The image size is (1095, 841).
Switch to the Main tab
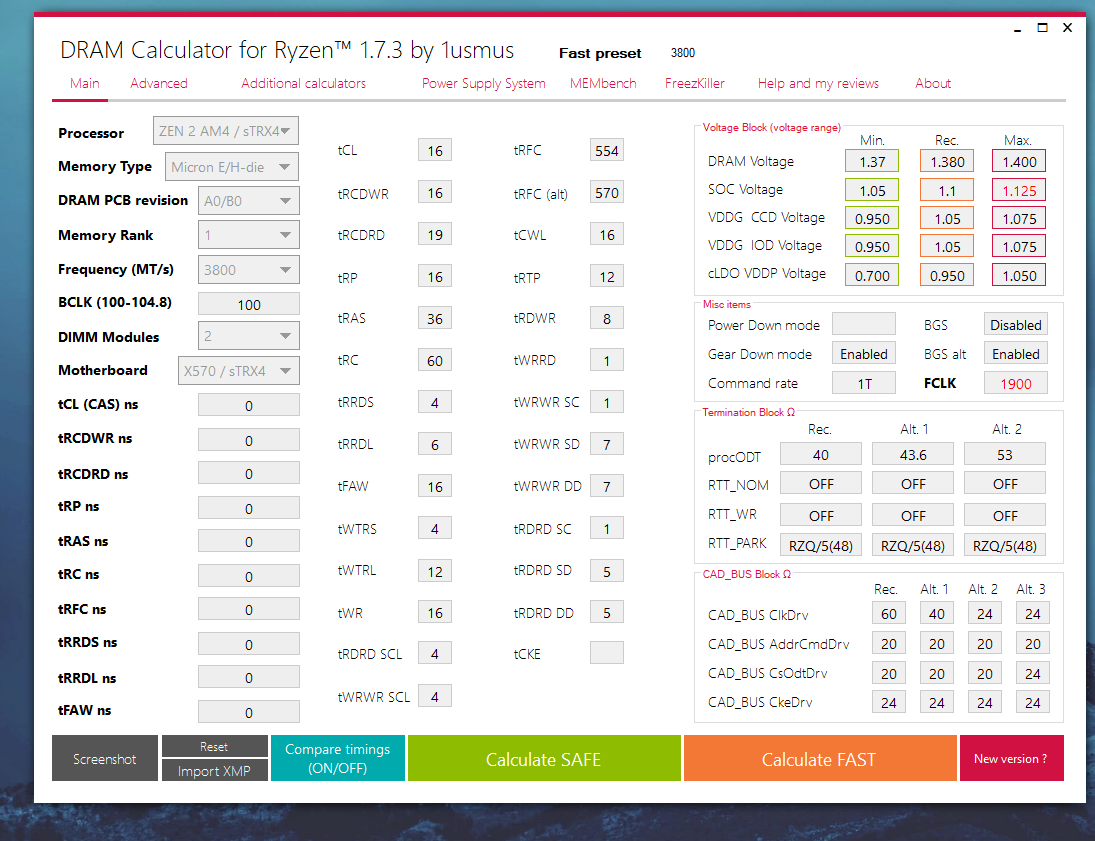tap(84, 83)
